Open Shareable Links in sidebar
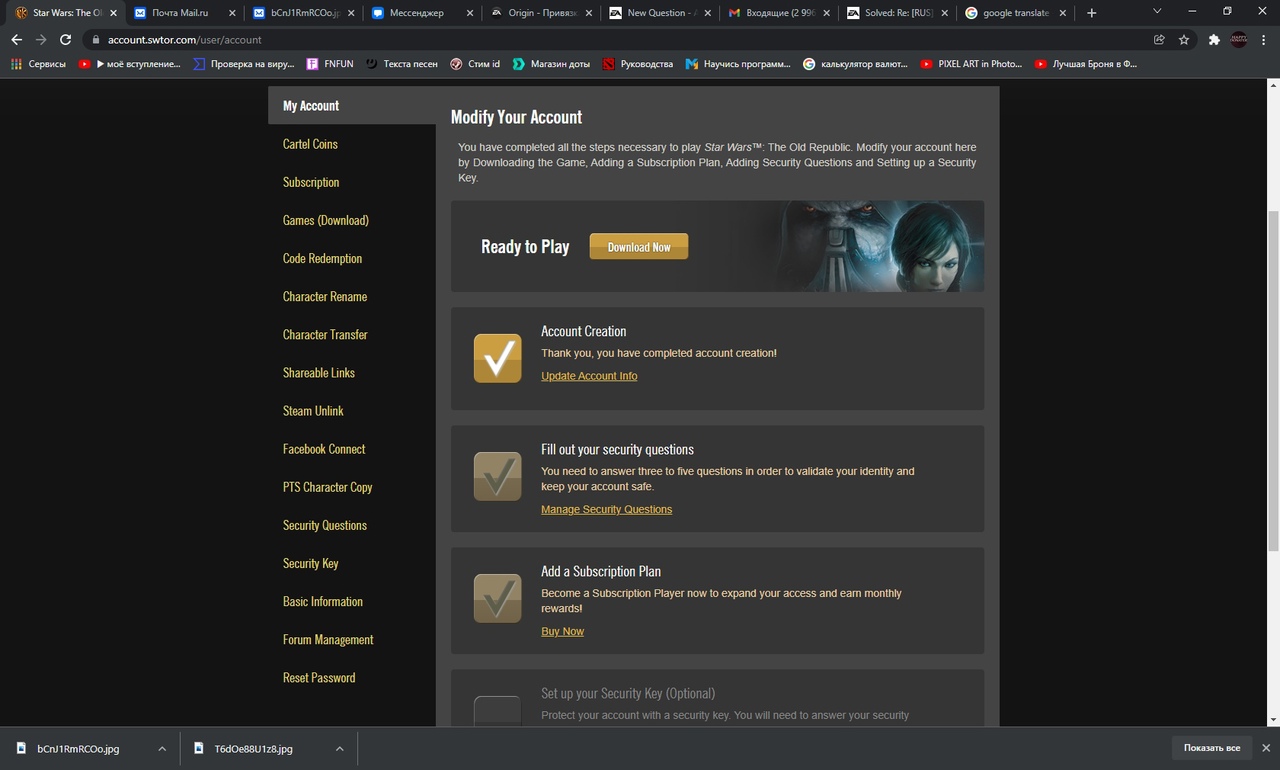This screenshot has width=1280, height=770. pyautogui.click(x=319, y=372)
